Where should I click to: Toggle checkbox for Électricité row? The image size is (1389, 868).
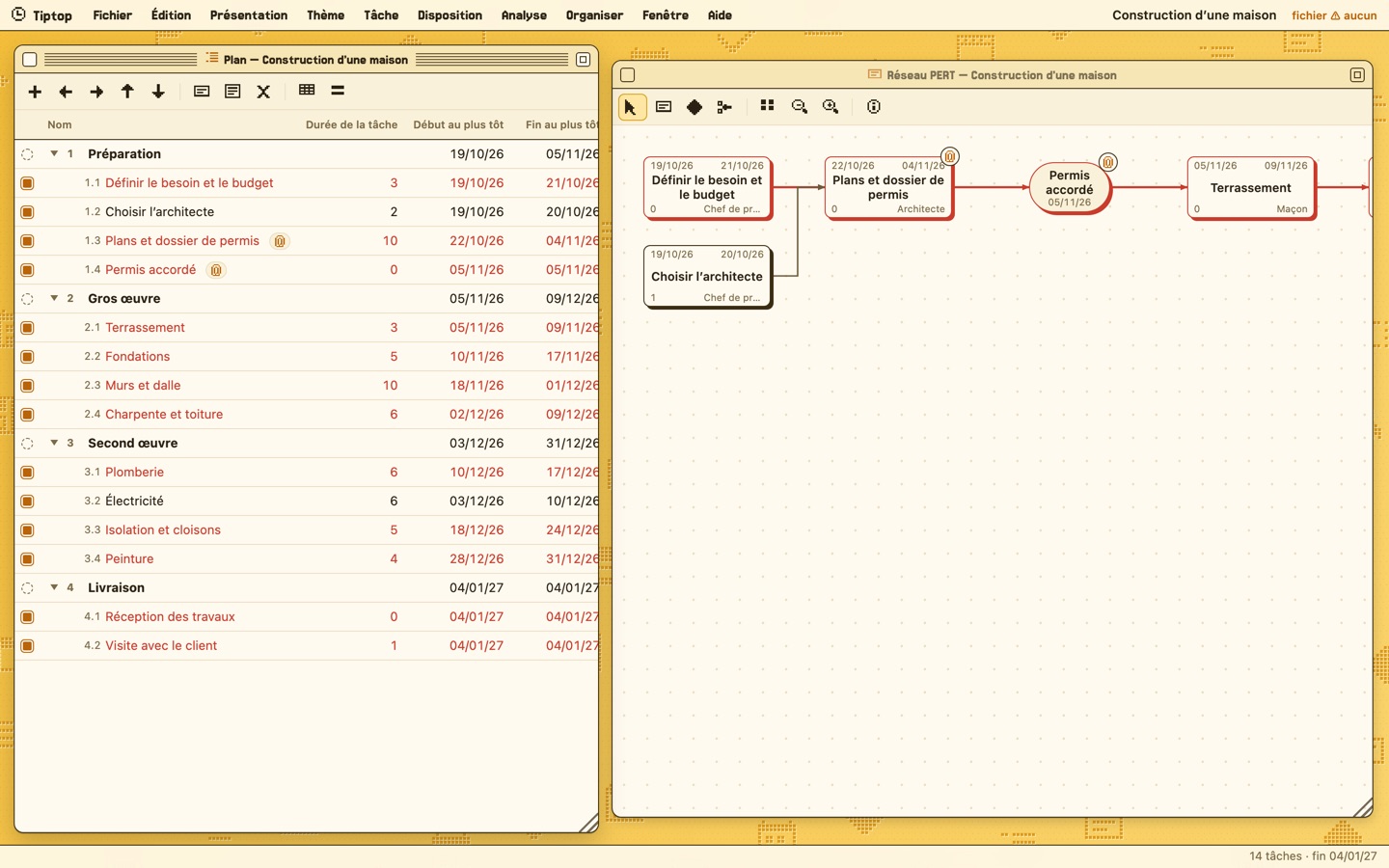pos(28,502)
